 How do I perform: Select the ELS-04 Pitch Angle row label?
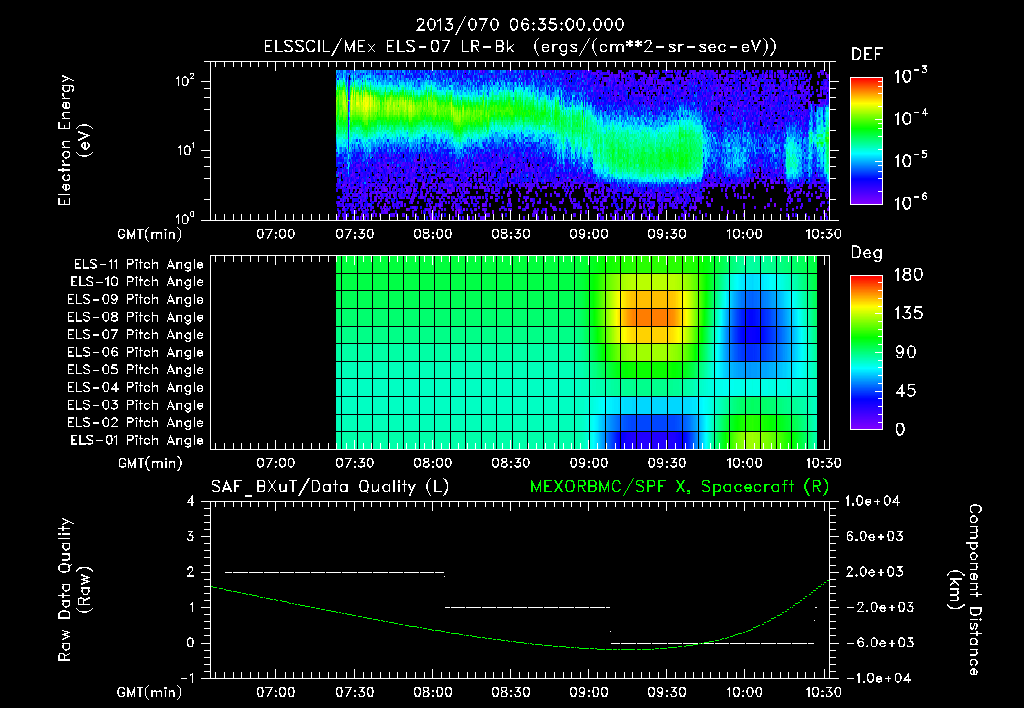point(136,387)
